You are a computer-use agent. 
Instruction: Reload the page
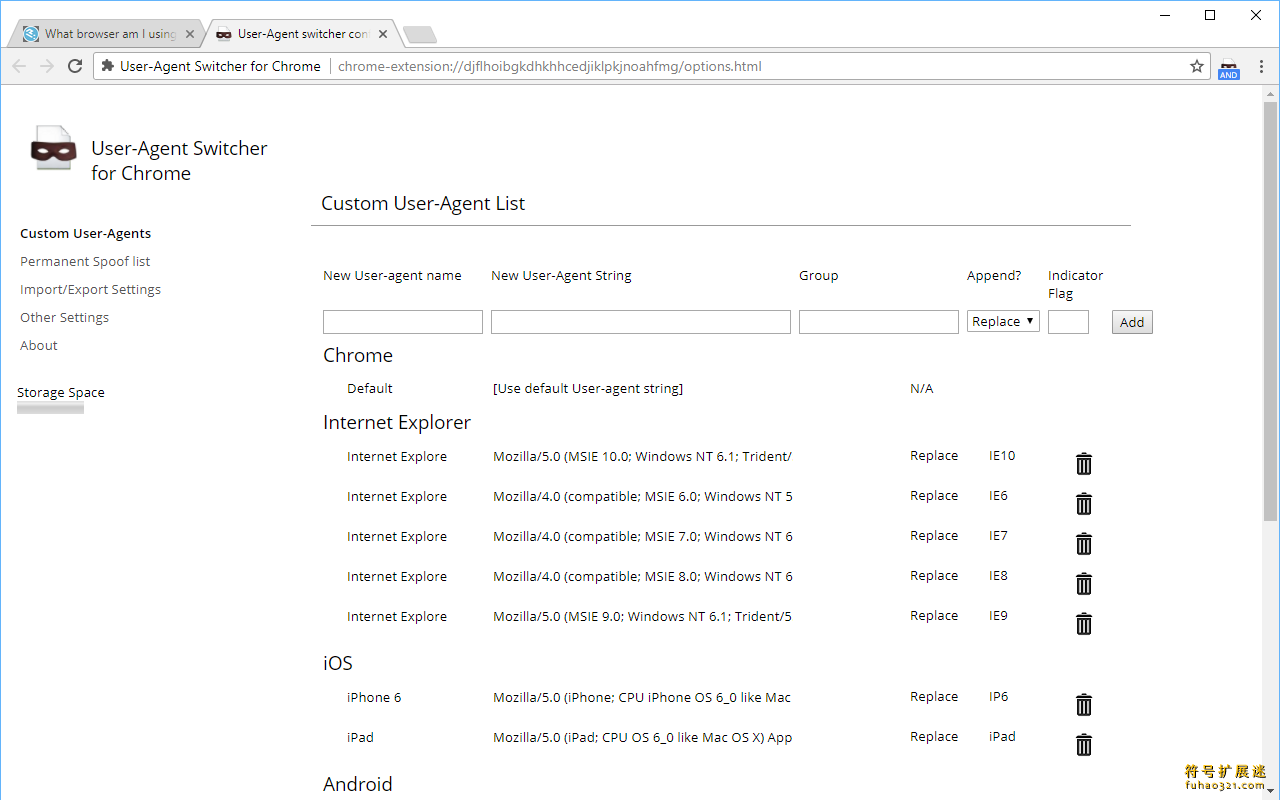(75, 66)
